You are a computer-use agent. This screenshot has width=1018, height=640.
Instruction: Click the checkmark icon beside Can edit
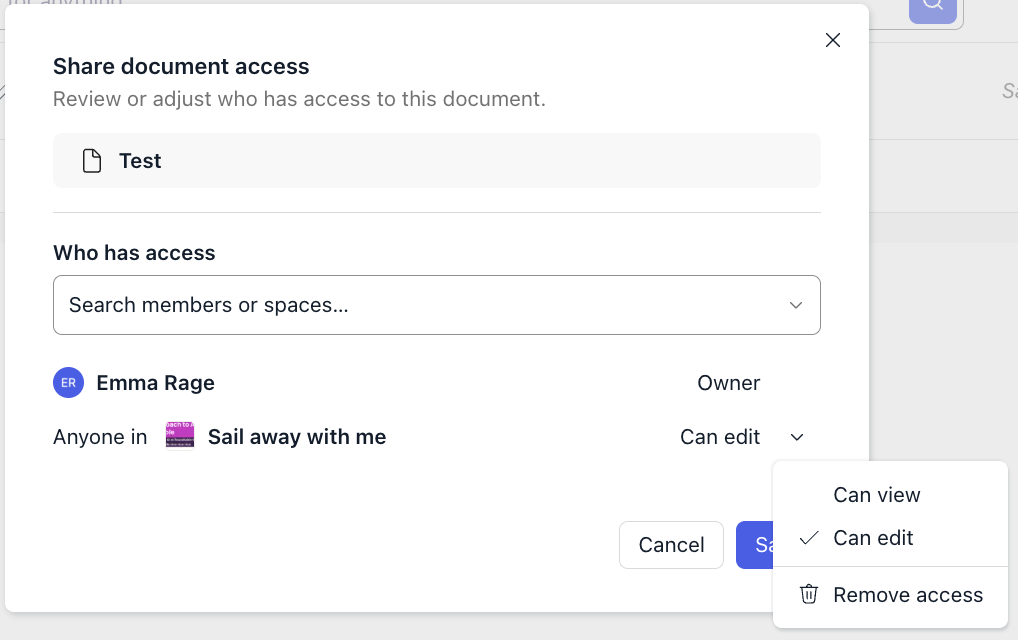coord(809,538)
